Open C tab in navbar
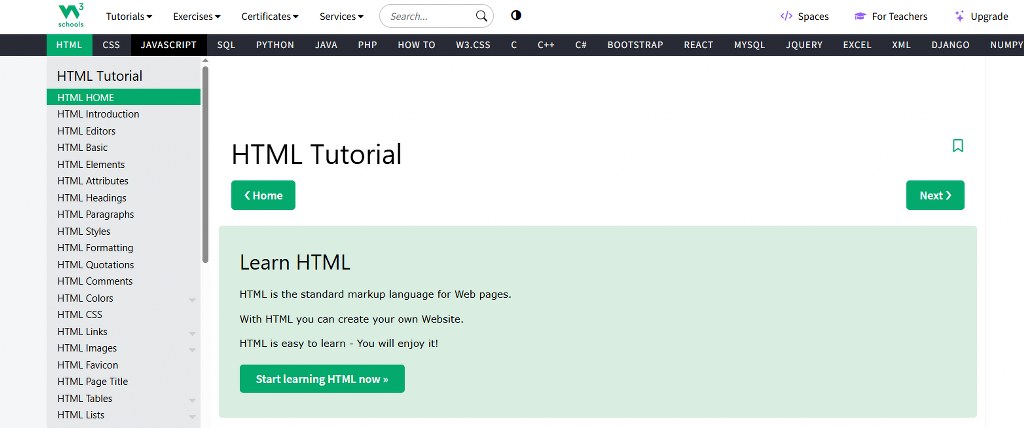The height and width of the screenshot is (428, 1024). pos(514,45)
